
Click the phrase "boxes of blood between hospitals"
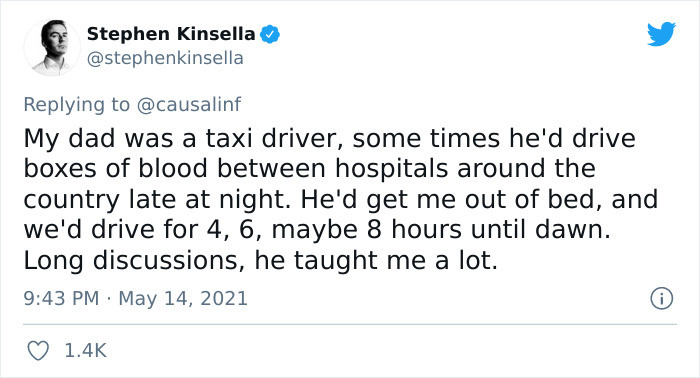tap(236, 169)
